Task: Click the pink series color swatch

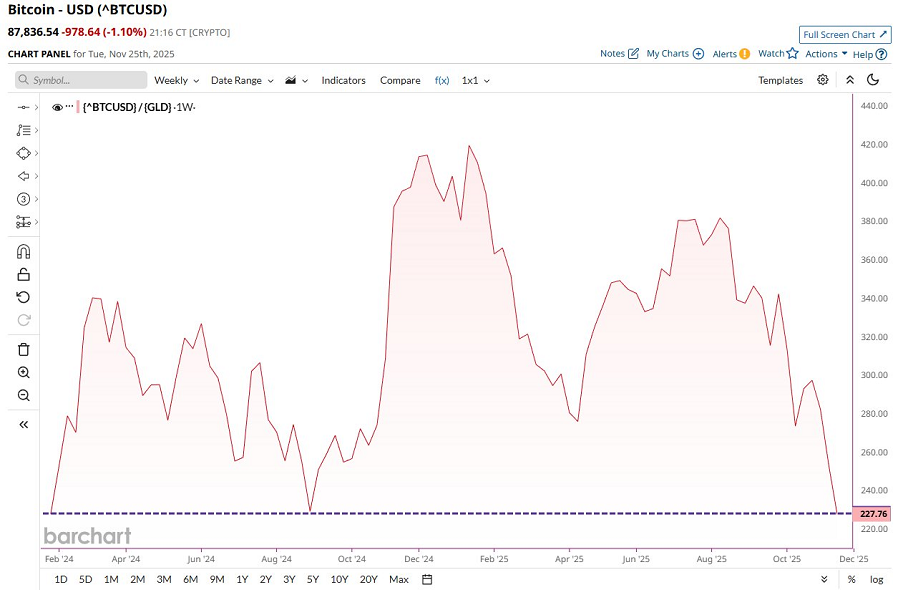Action: click(x=78, y=107)
